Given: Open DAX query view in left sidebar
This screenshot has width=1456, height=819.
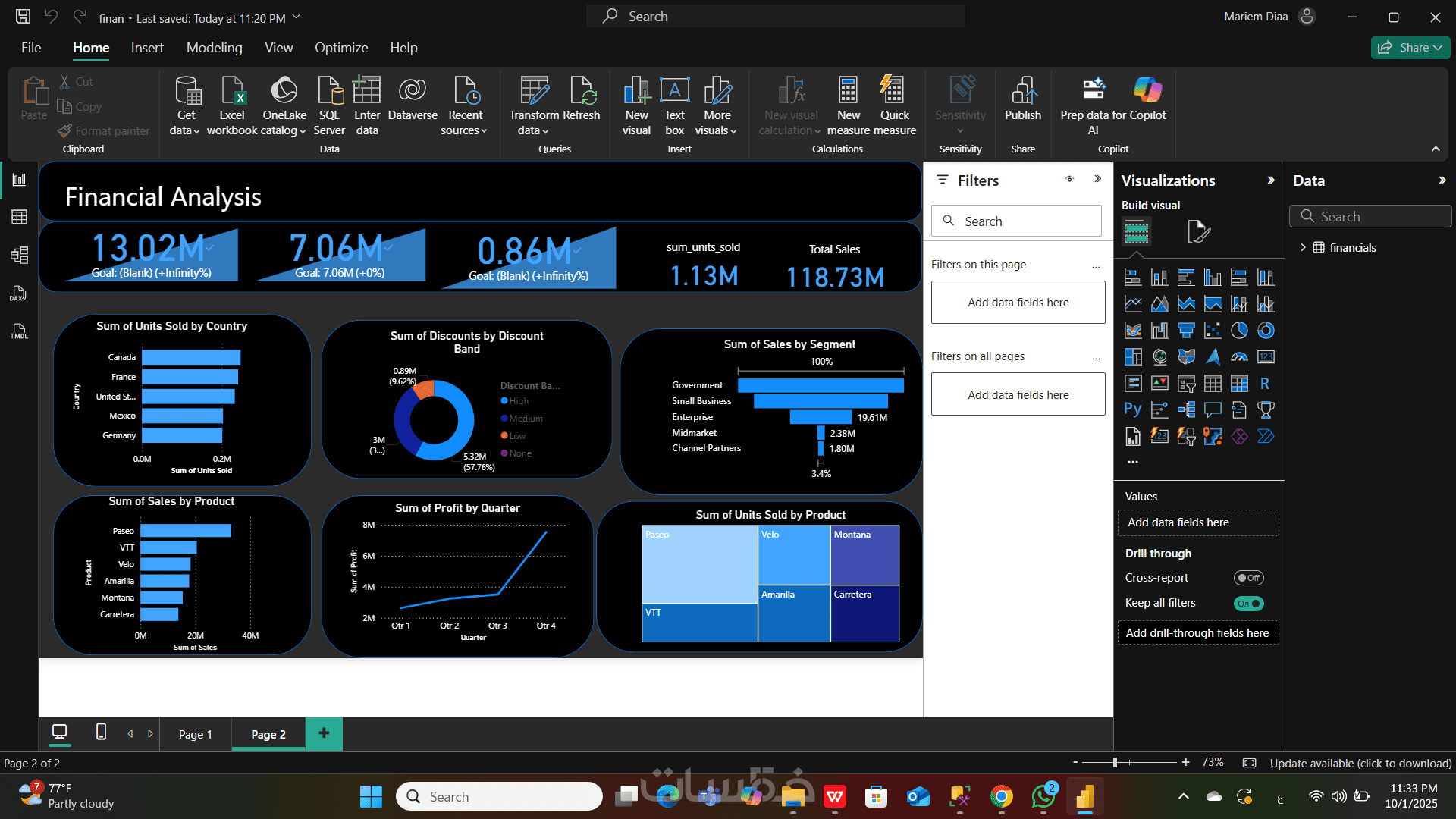Looking at the screenshot, I should pyautogui.click(x=20, y=293).
